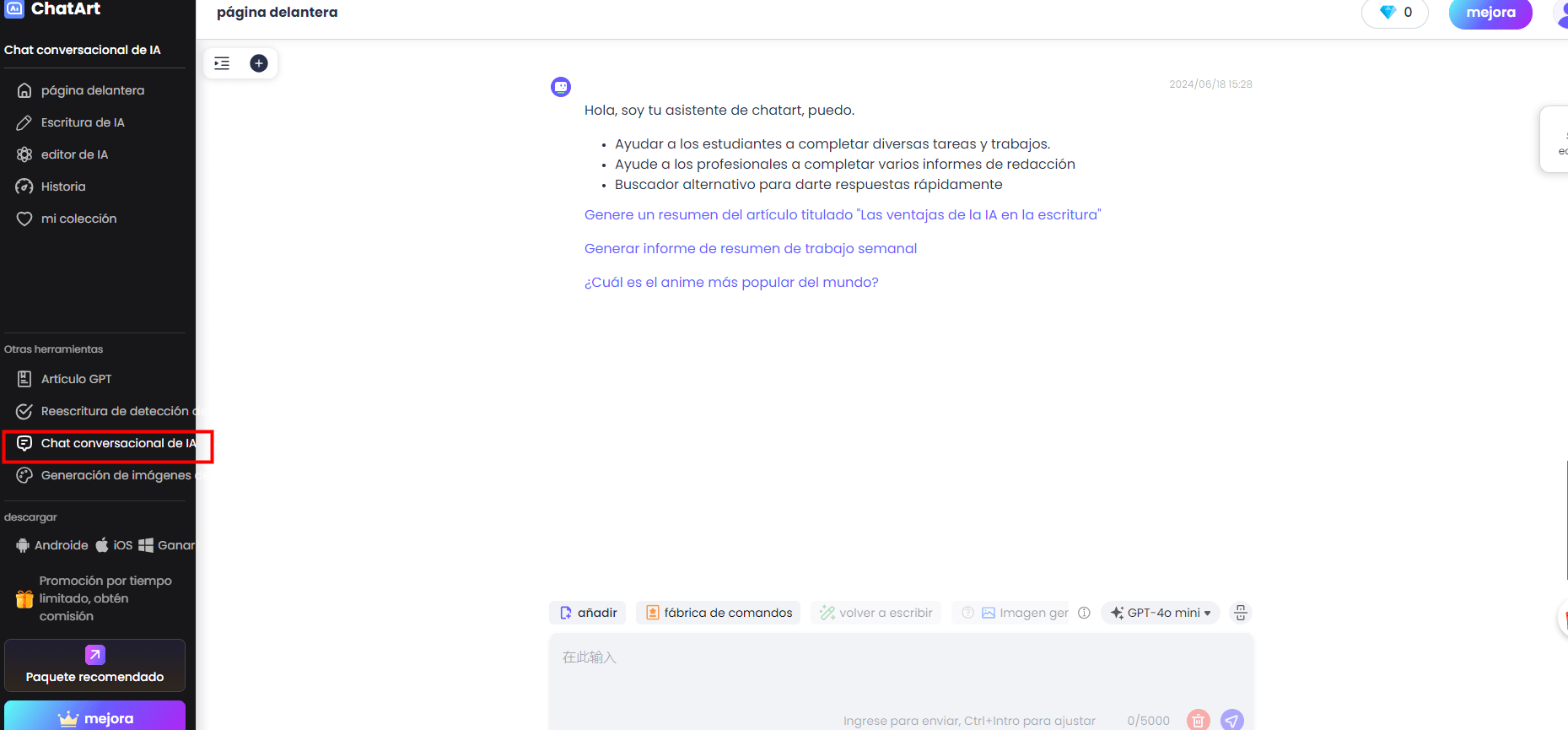Click the ChatArt logo icon
Screen dimensions: 1568x730
click(x=13, y=8)
